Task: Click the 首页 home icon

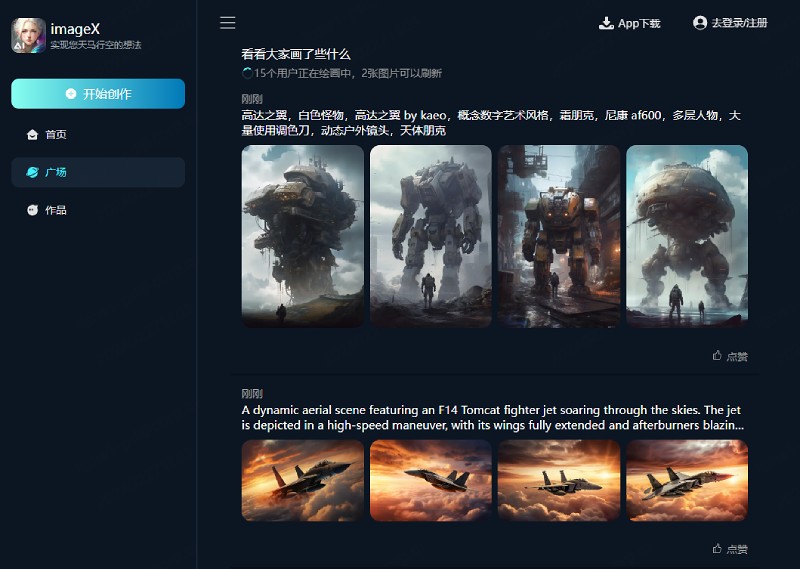Action: pyautogui.click(x=33, y=135)
